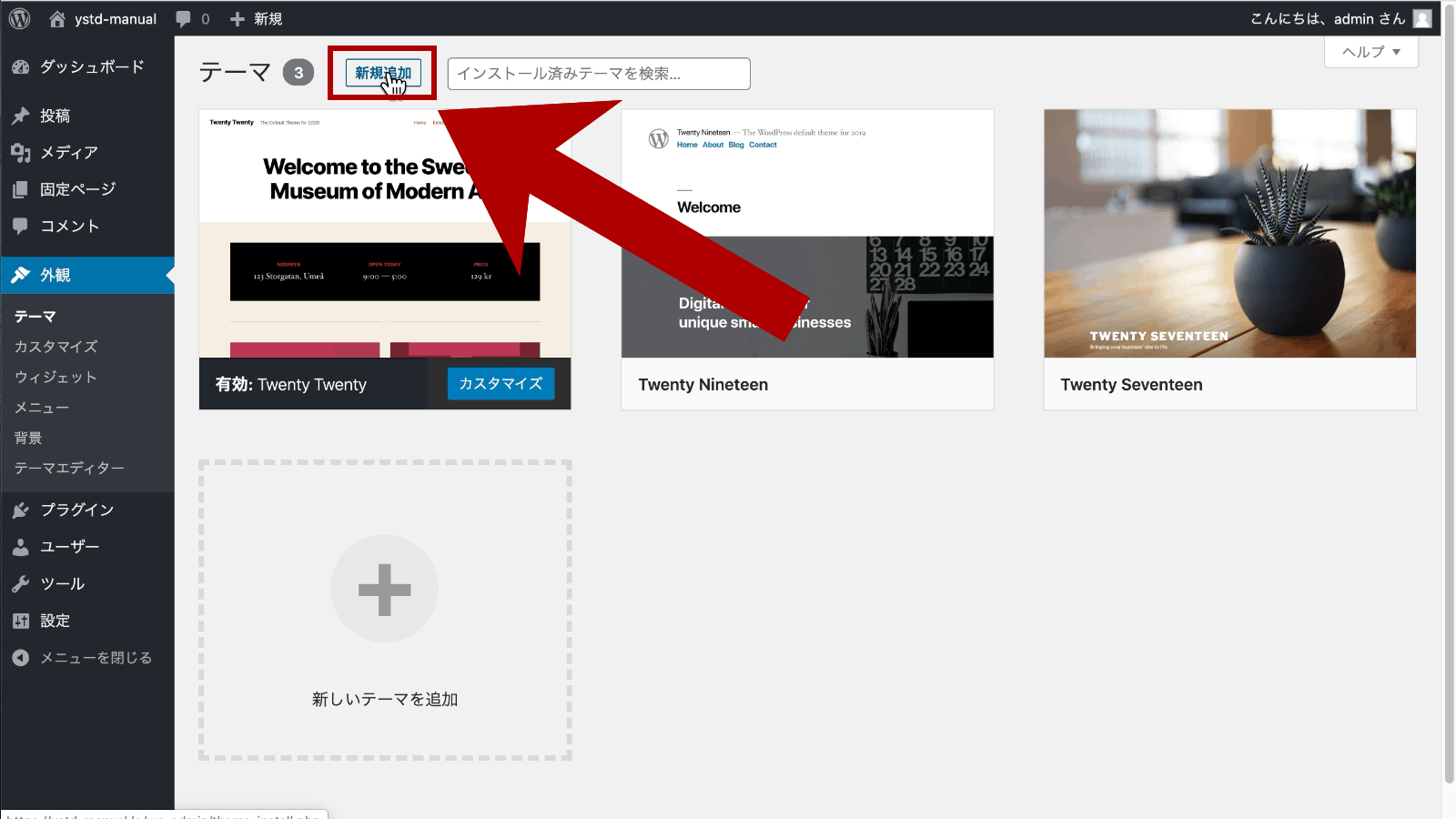Click the WordPress logo in admin bar
This screenshot has height=819, width=1456.
[x=20, y=18]
